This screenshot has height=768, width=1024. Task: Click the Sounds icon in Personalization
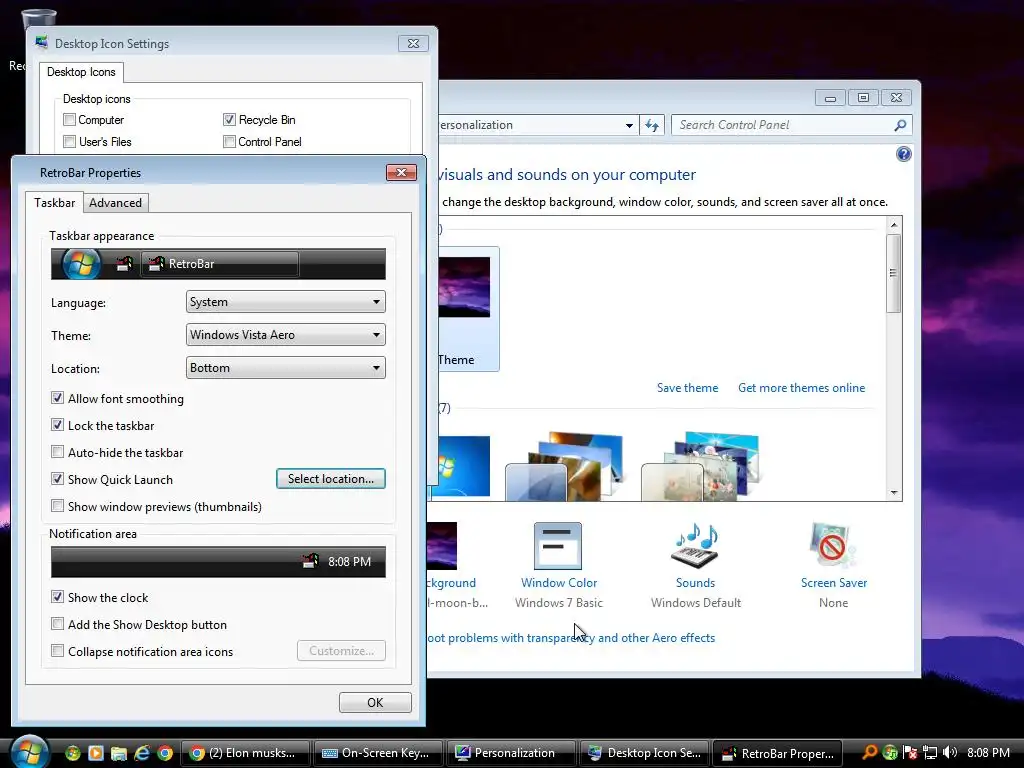coord(696,546)
